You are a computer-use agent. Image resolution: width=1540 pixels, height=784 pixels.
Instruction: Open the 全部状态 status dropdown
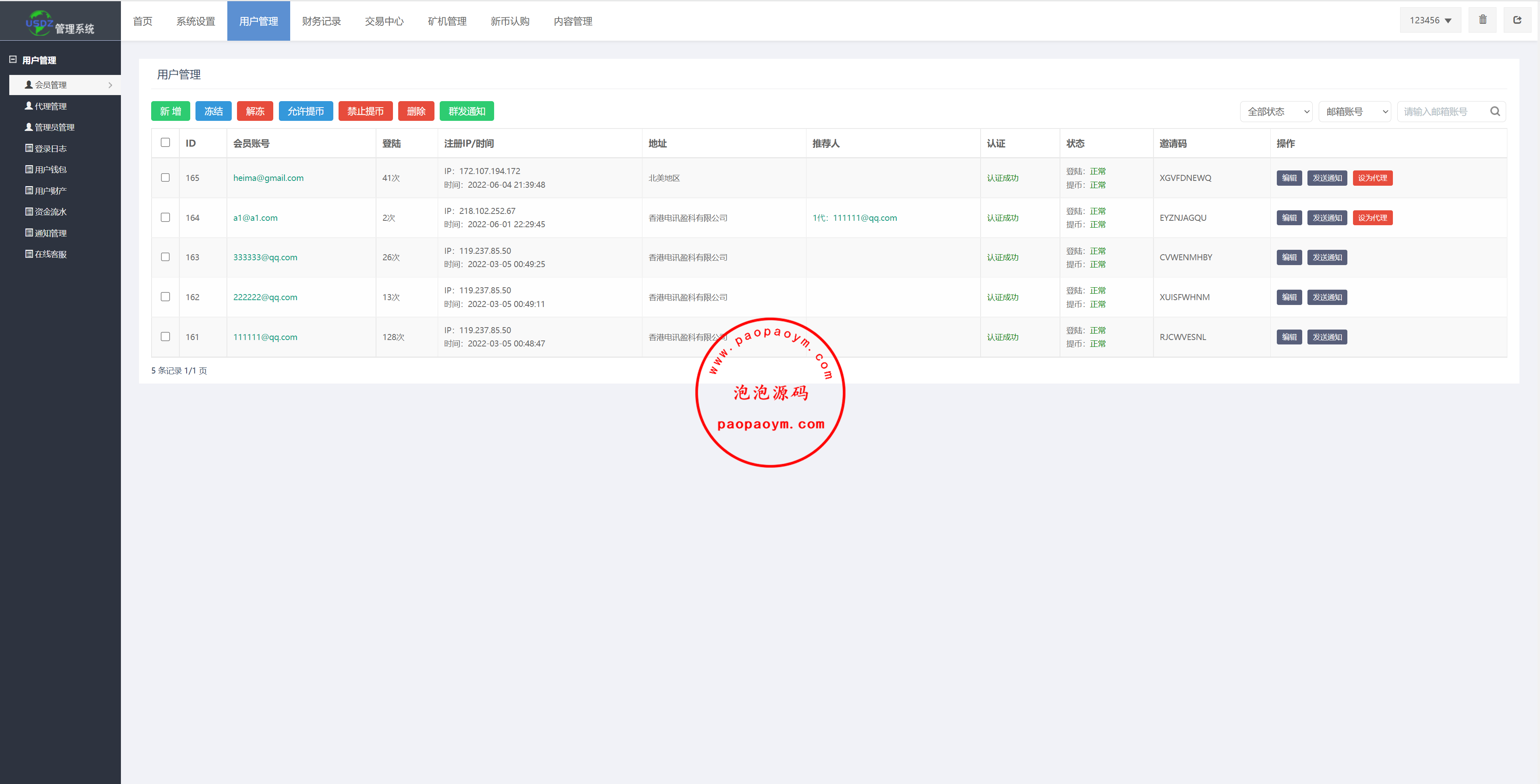1276,111
